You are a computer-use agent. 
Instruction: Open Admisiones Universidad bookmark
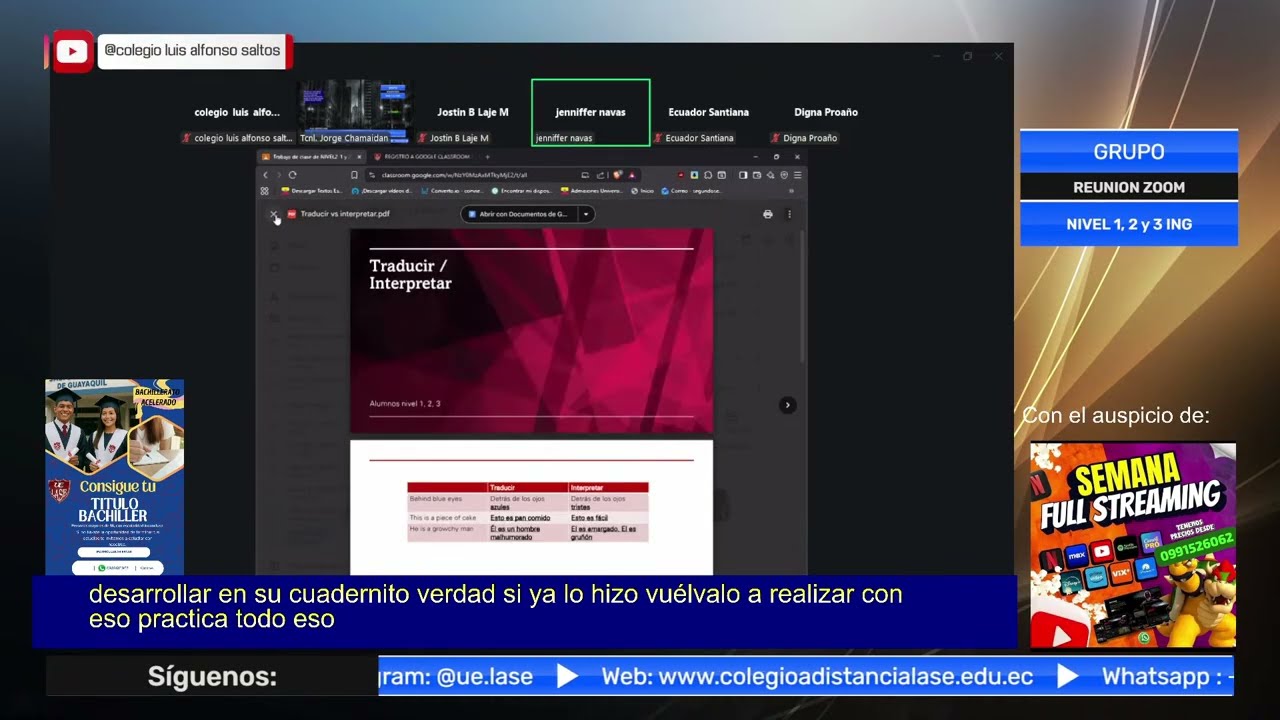tap(594, 191)
